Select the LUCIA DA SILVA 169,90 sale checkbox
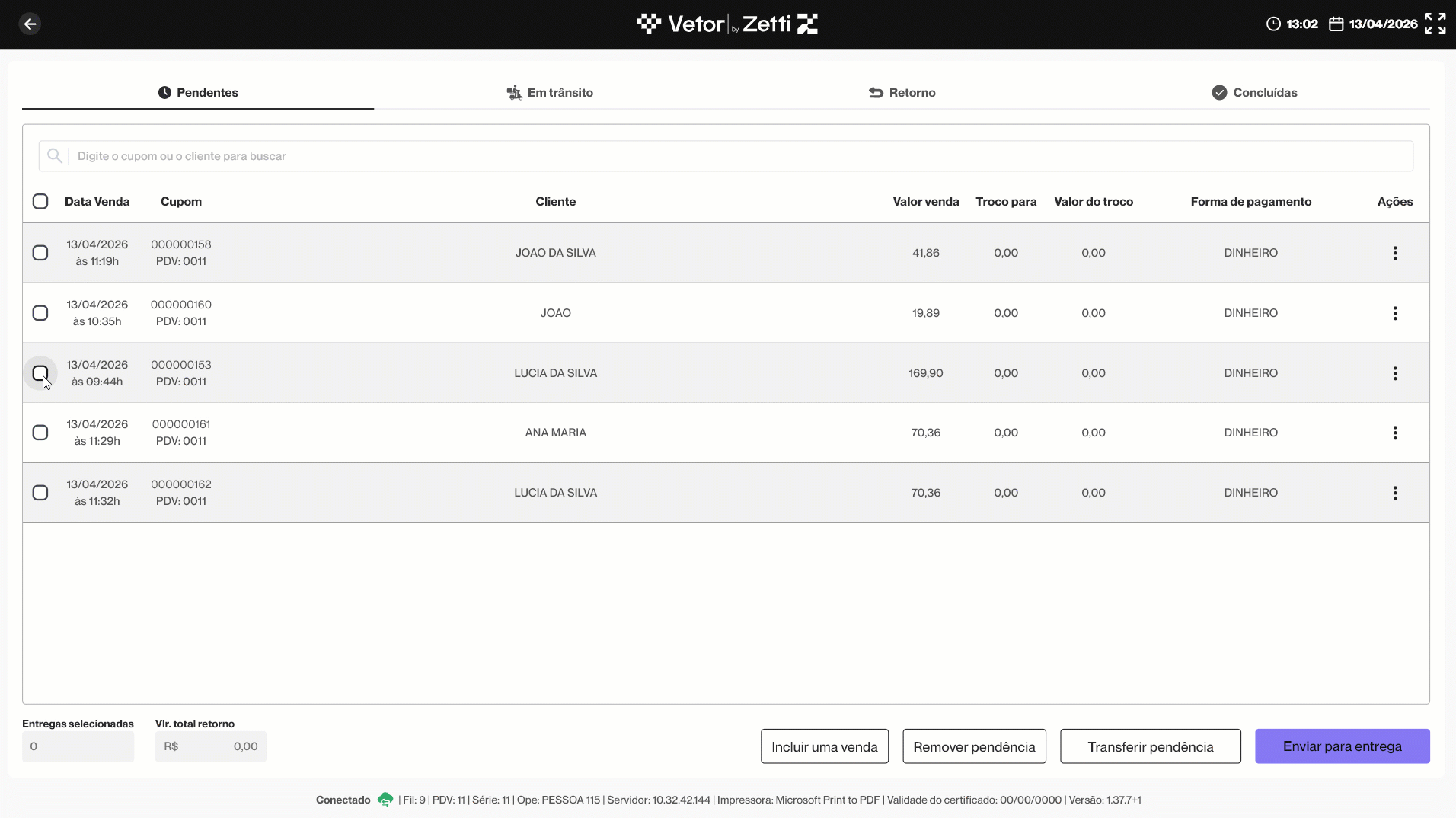The image size is (1456, 818). (40, 373)
